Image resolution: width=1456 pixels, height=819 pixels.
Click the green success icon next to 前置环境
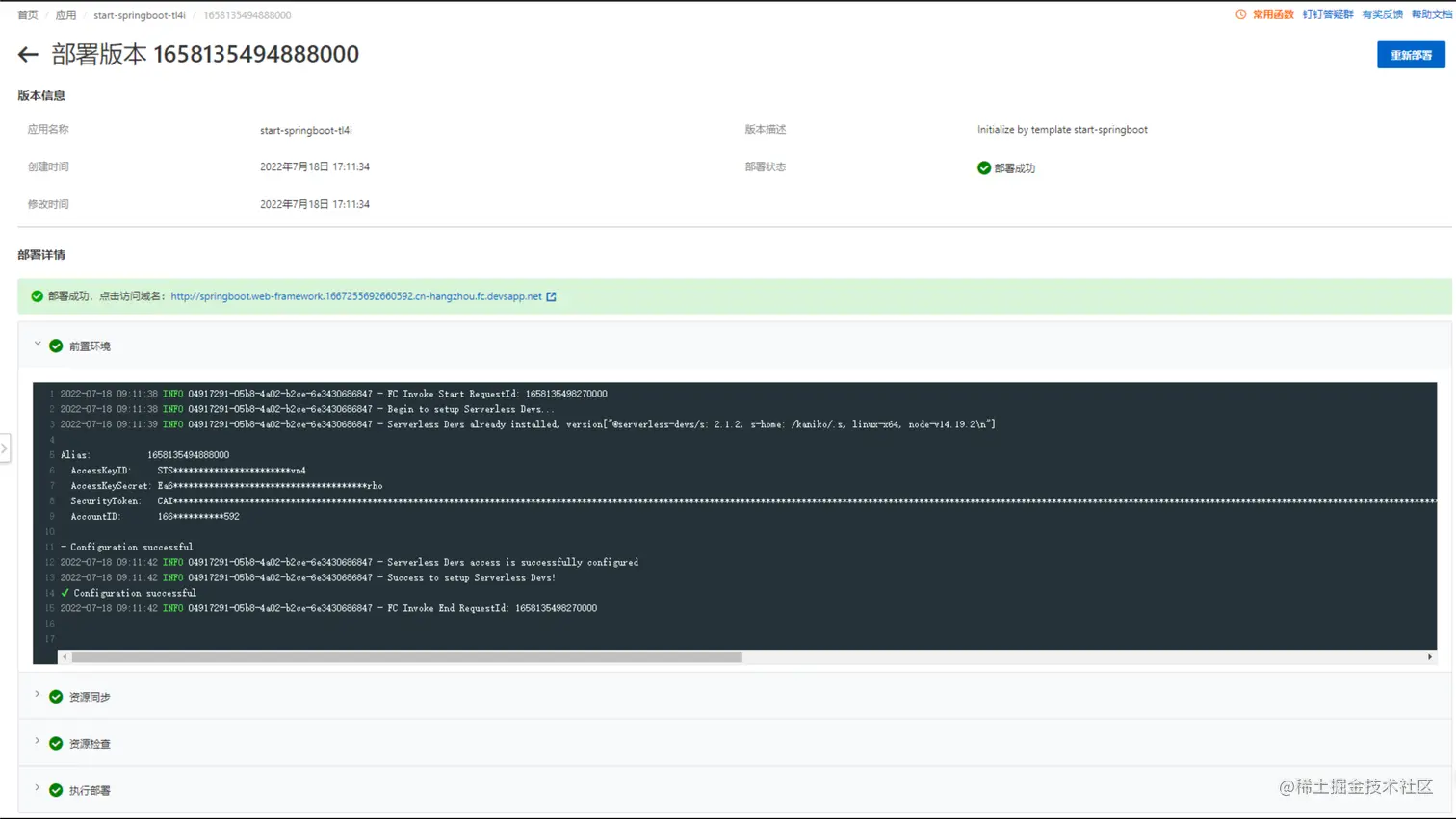point(56,345)
